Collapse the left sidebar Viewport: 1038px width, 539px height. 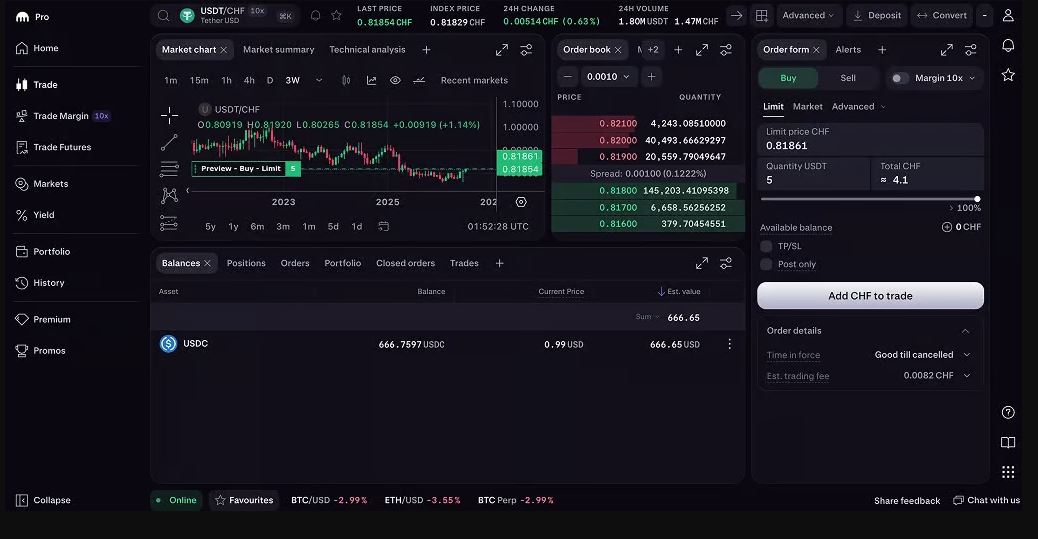pos(43,500)
